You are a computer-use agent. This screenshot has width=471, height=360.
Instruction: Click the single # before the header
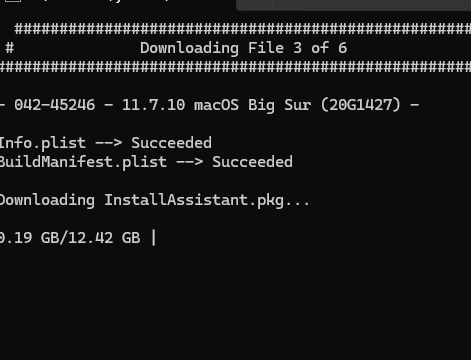click(9, 48)
